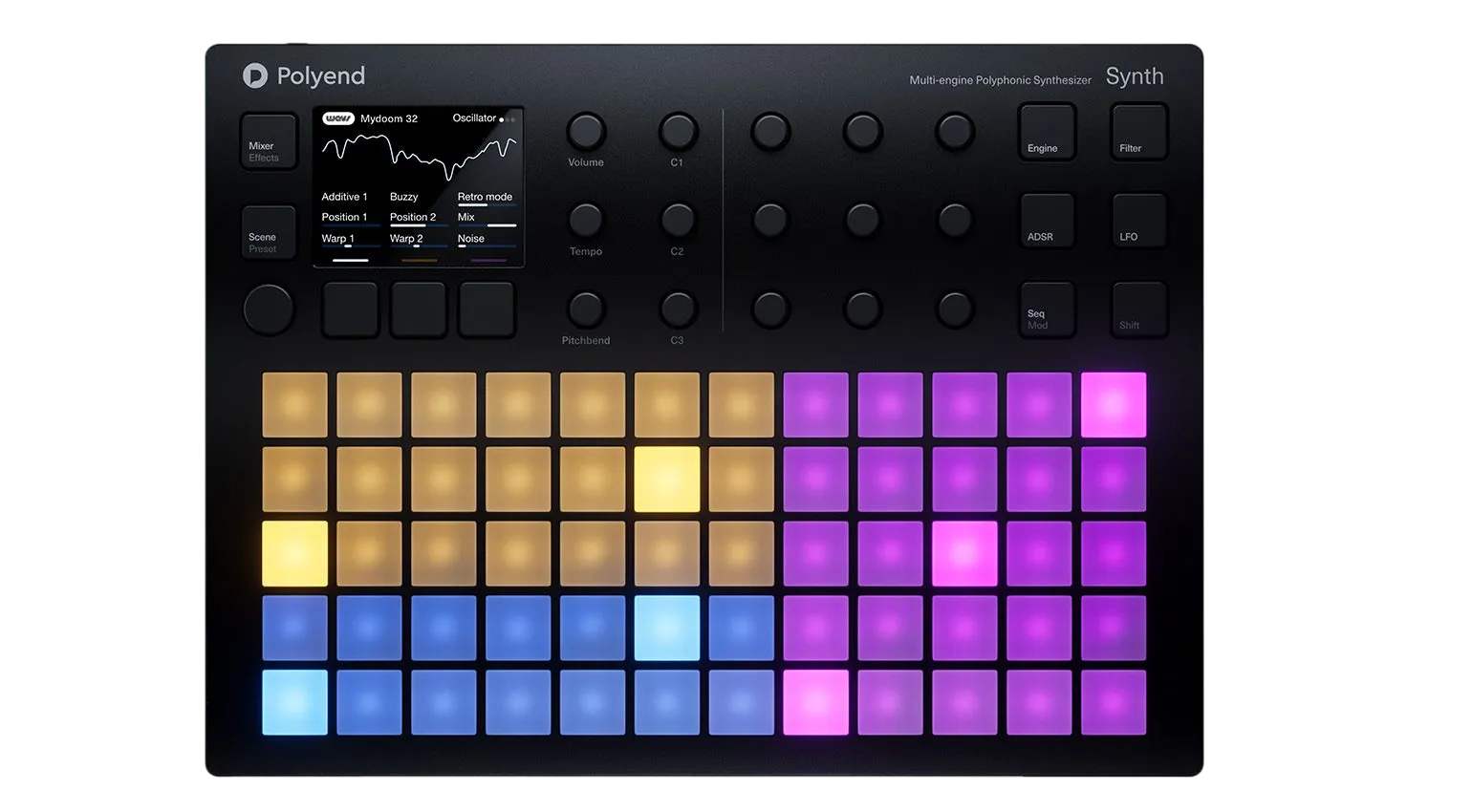Click the Seq Mod button

click(1048, 309)
